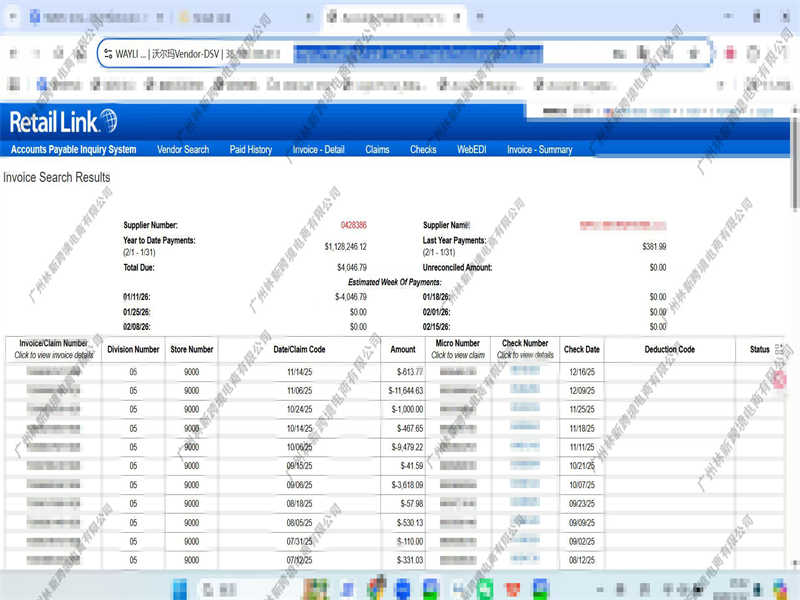The width and height of the screenshot is (800, 600).
Task: Click the Date/Claim Code column header
Action: 299,349
